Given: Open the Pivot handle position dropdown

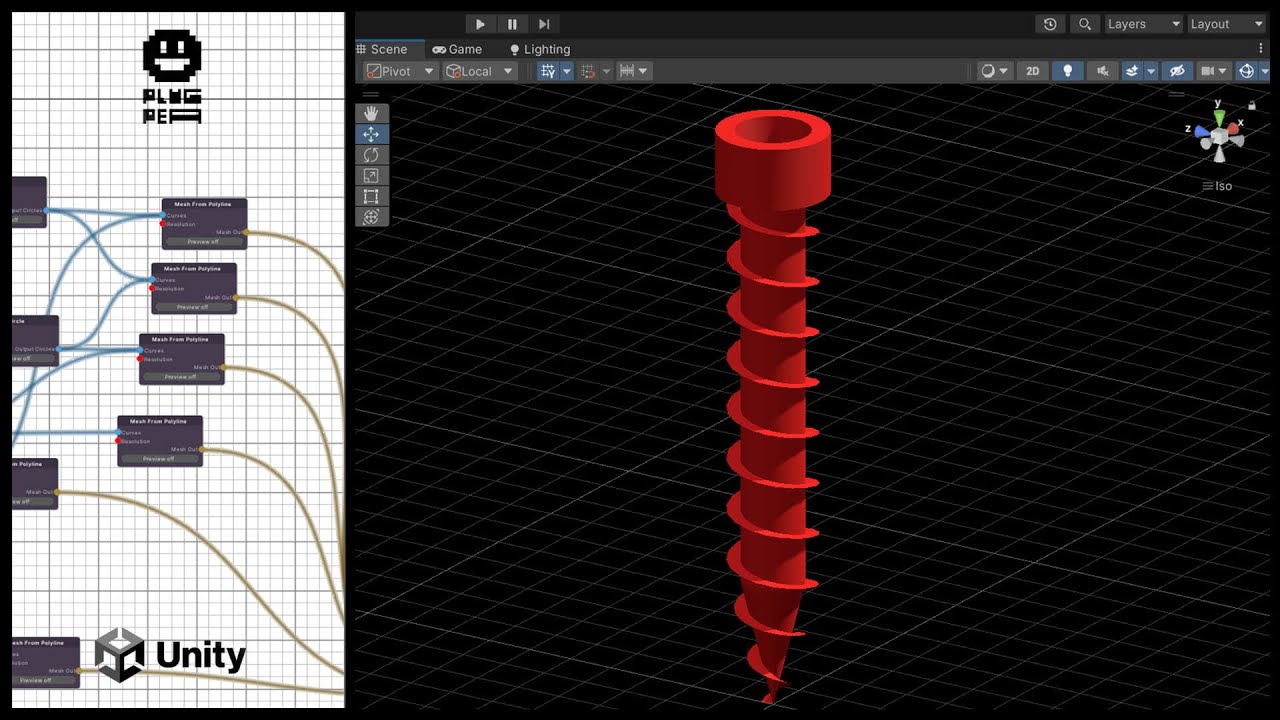Looking at the screenshot, I should (x=400, y=71).
